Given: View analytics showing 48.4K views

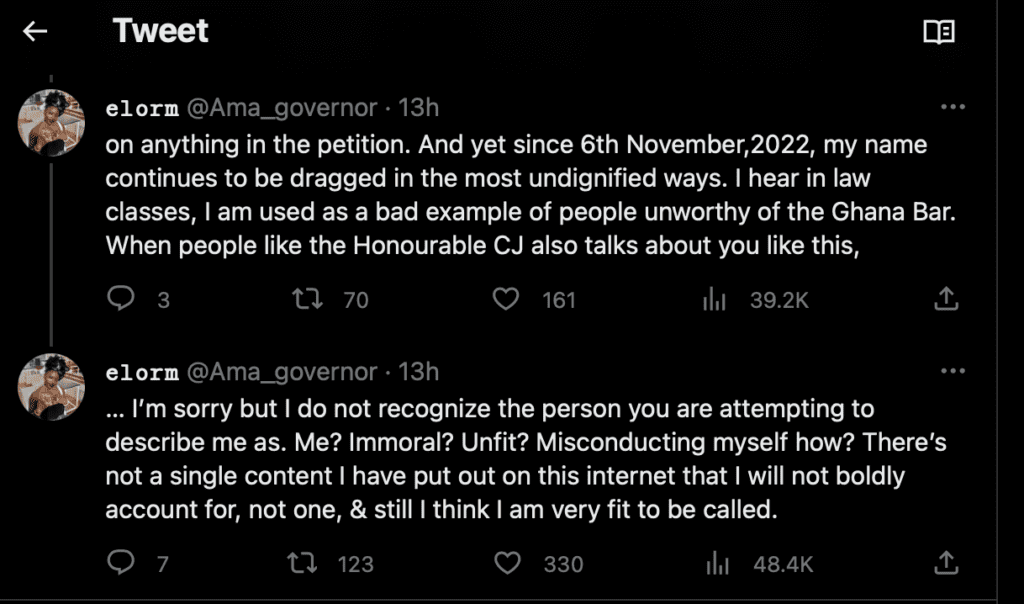Looking at the screenshot, I should tap(716, 563).
